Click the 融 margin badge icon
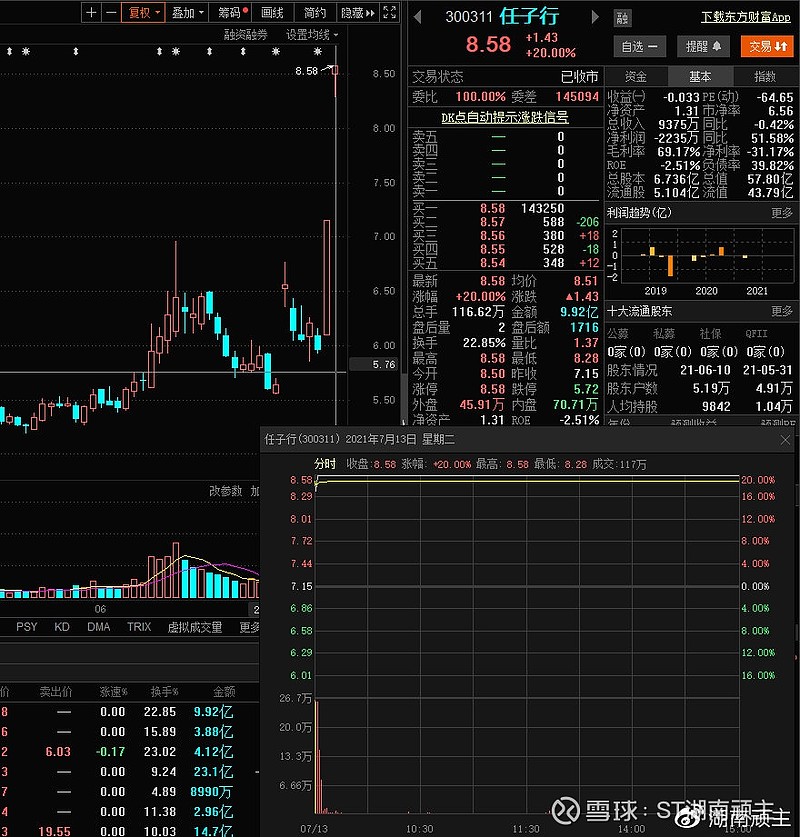The image size is (800, 837). pos(622,18)
